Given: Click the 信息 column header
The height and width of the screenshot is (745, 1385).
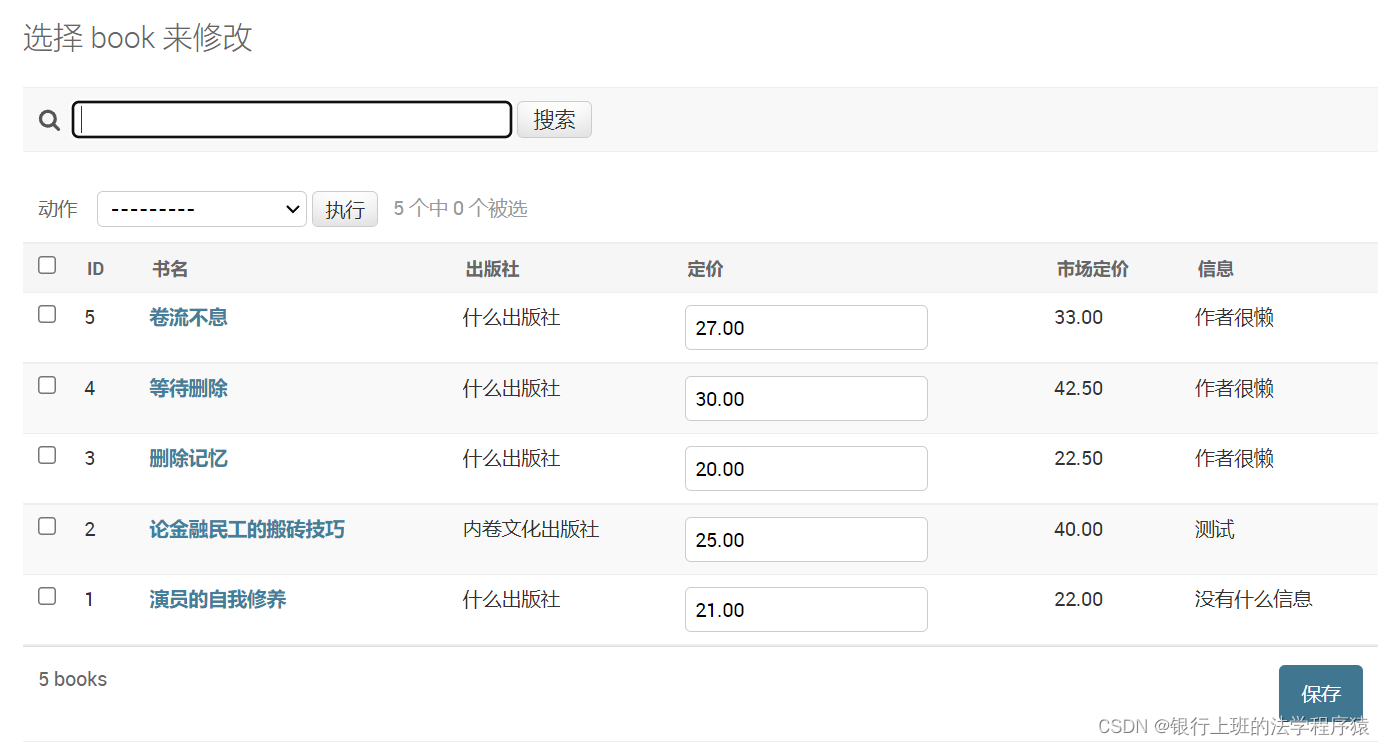Looking at the screenshot, I should pos(1216,269).
